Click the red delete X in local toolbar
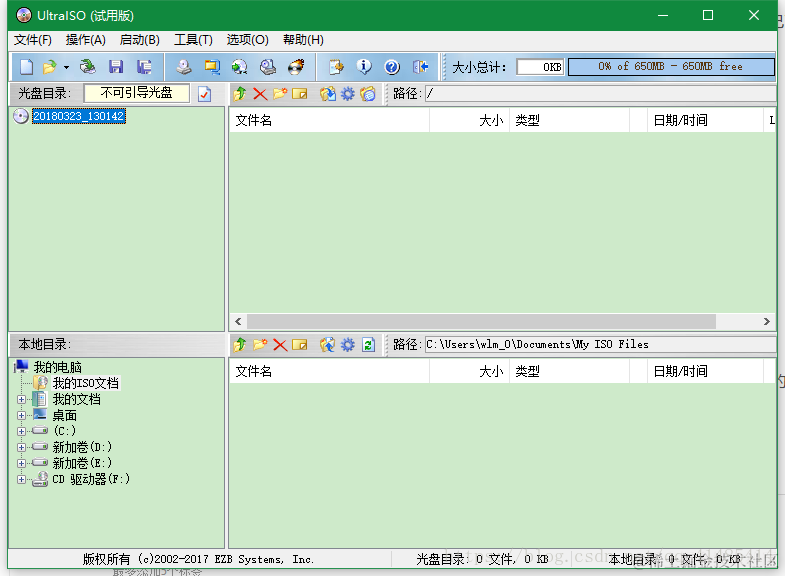Viewport: 785px width, 576px height. point(280,344)
